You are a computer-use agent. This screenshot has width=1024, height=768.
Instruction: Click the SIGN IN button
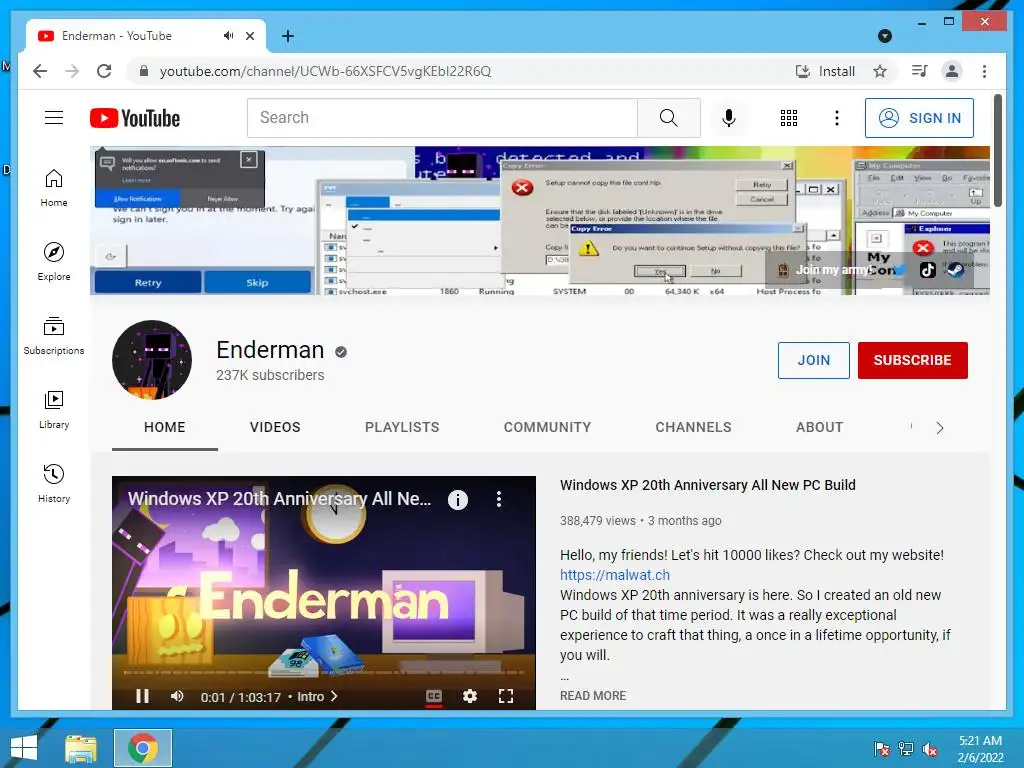(x=919, y=118)
